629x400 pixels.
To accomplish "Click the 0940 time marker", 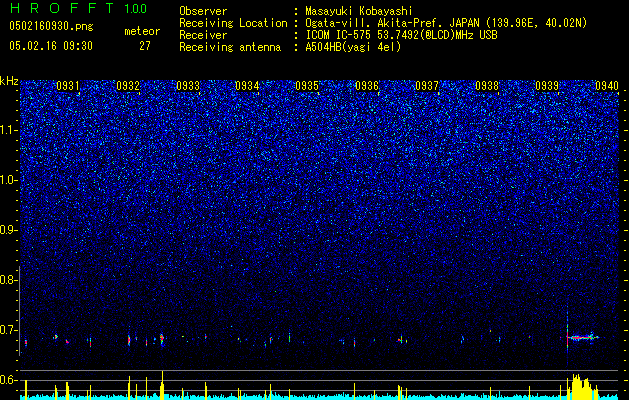I will [x=607, y=86].
